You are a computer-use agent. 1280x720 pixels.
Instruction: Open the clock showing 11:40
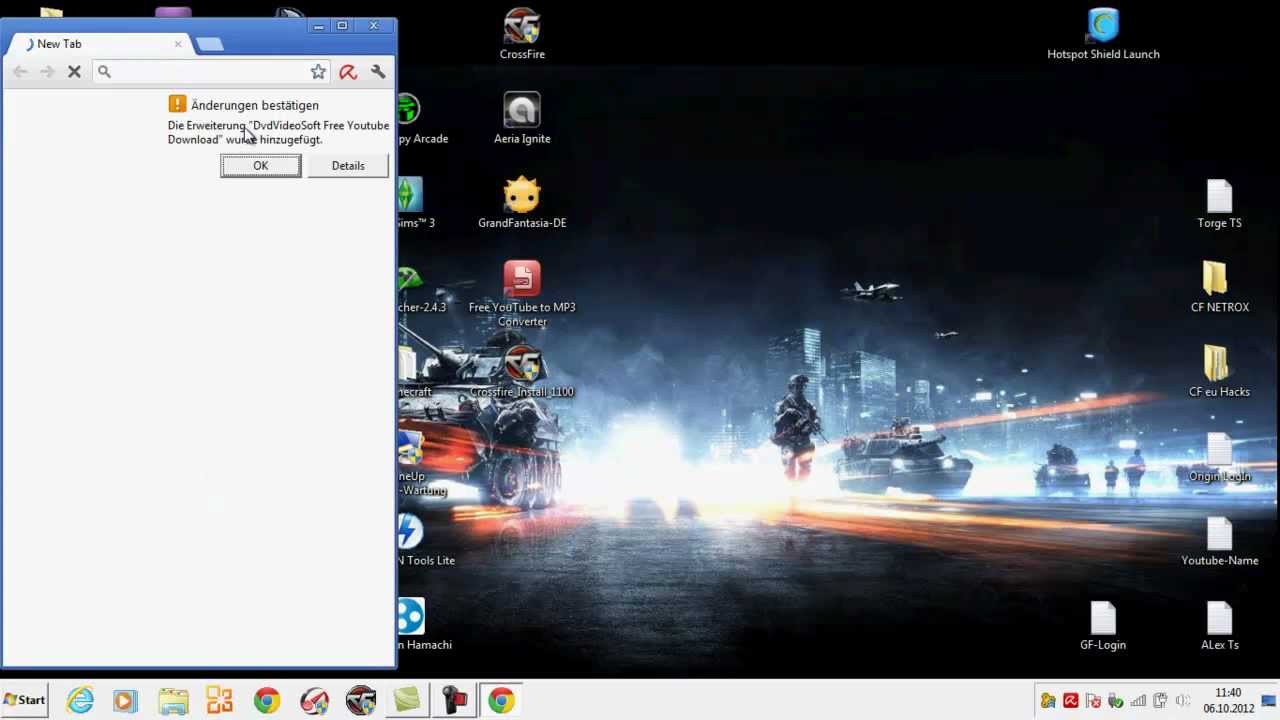coord(1228,700)
